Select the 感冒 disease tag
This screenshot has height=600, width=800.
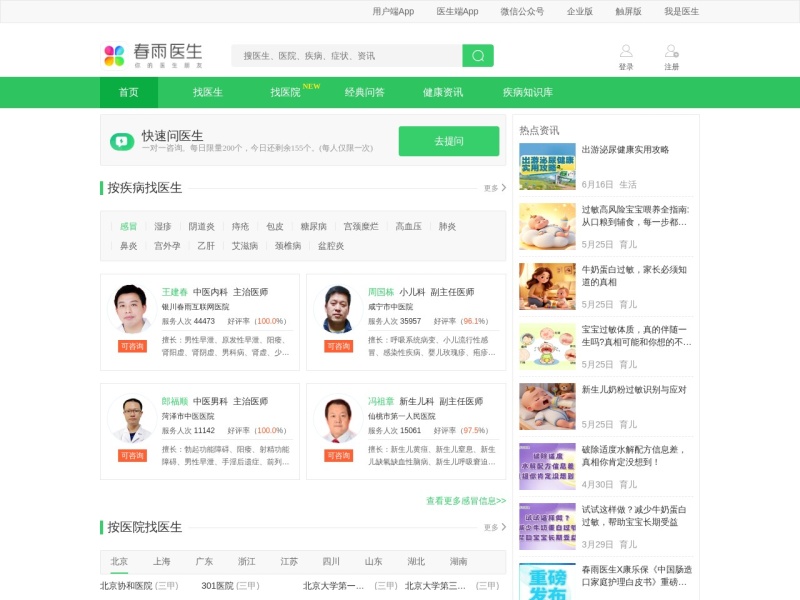pyautogui.click(x=129, y=227)
